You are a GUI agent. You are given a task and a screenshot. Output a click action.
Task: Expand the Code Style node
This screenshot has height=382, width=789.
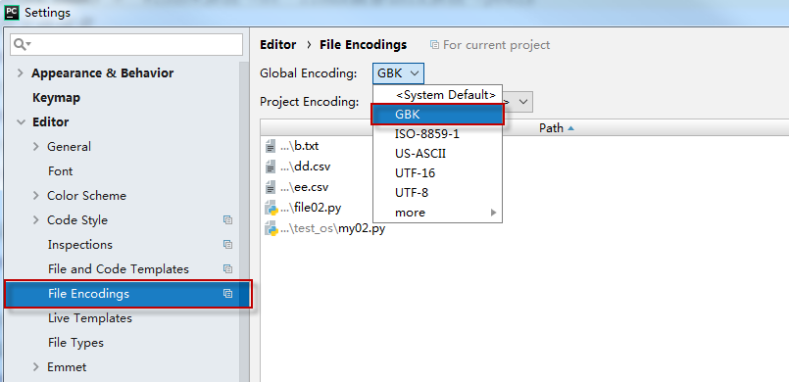point(36,220)
